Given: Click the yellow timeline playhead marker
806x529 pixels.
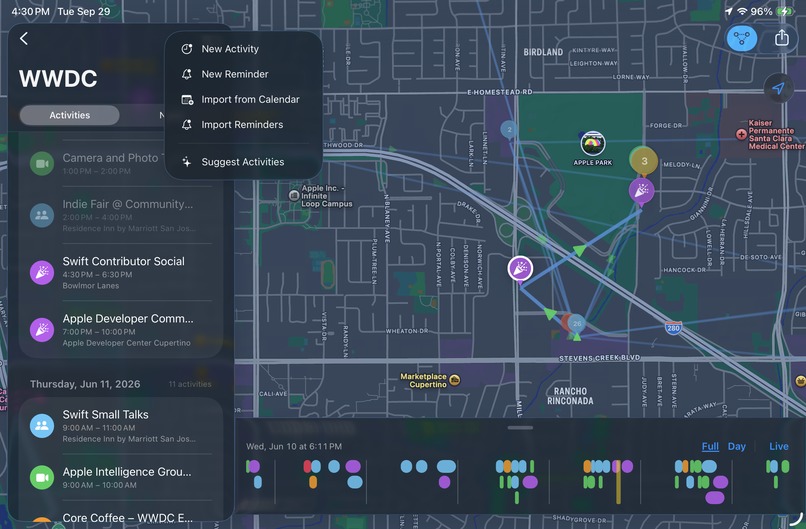Looking at the screenshot, I should point(618,482).
